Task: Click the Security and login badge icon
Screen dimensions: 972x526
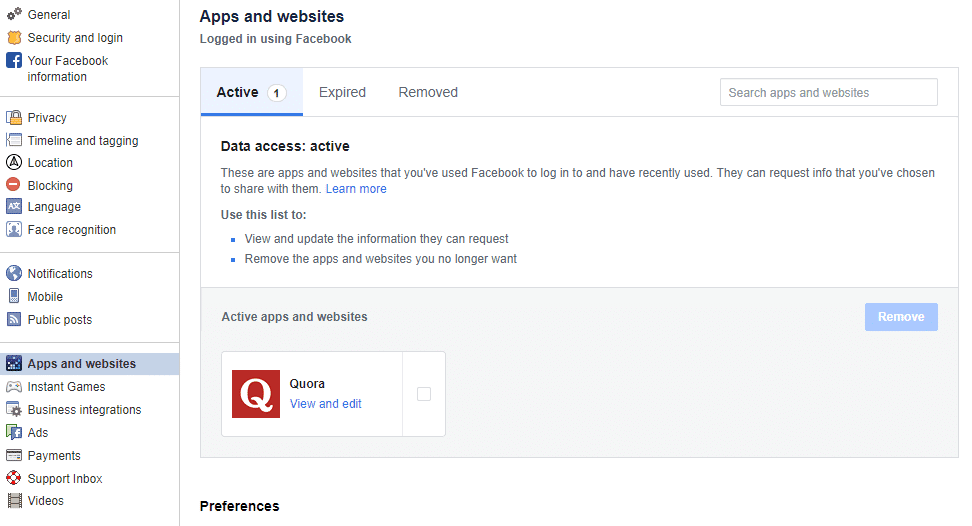Action: tap(14, 37)
